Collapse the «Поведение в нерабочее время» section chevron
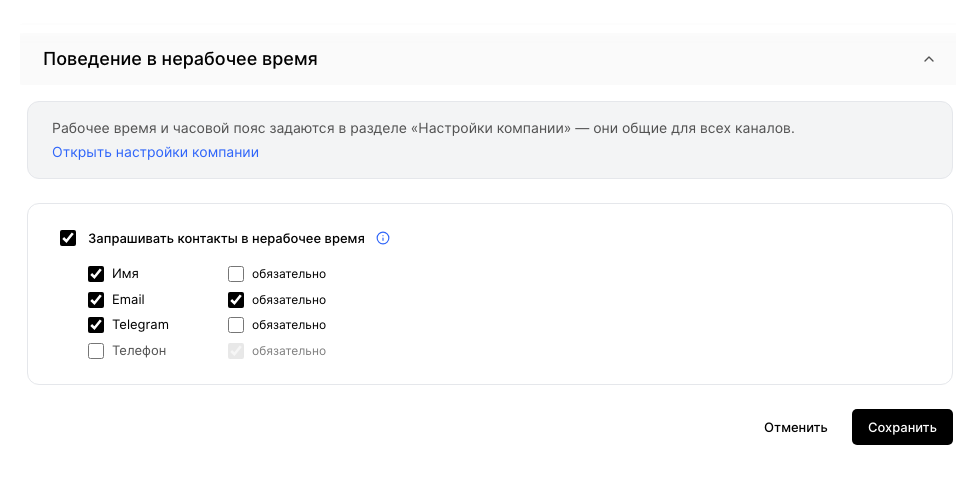 click(929, 59)
